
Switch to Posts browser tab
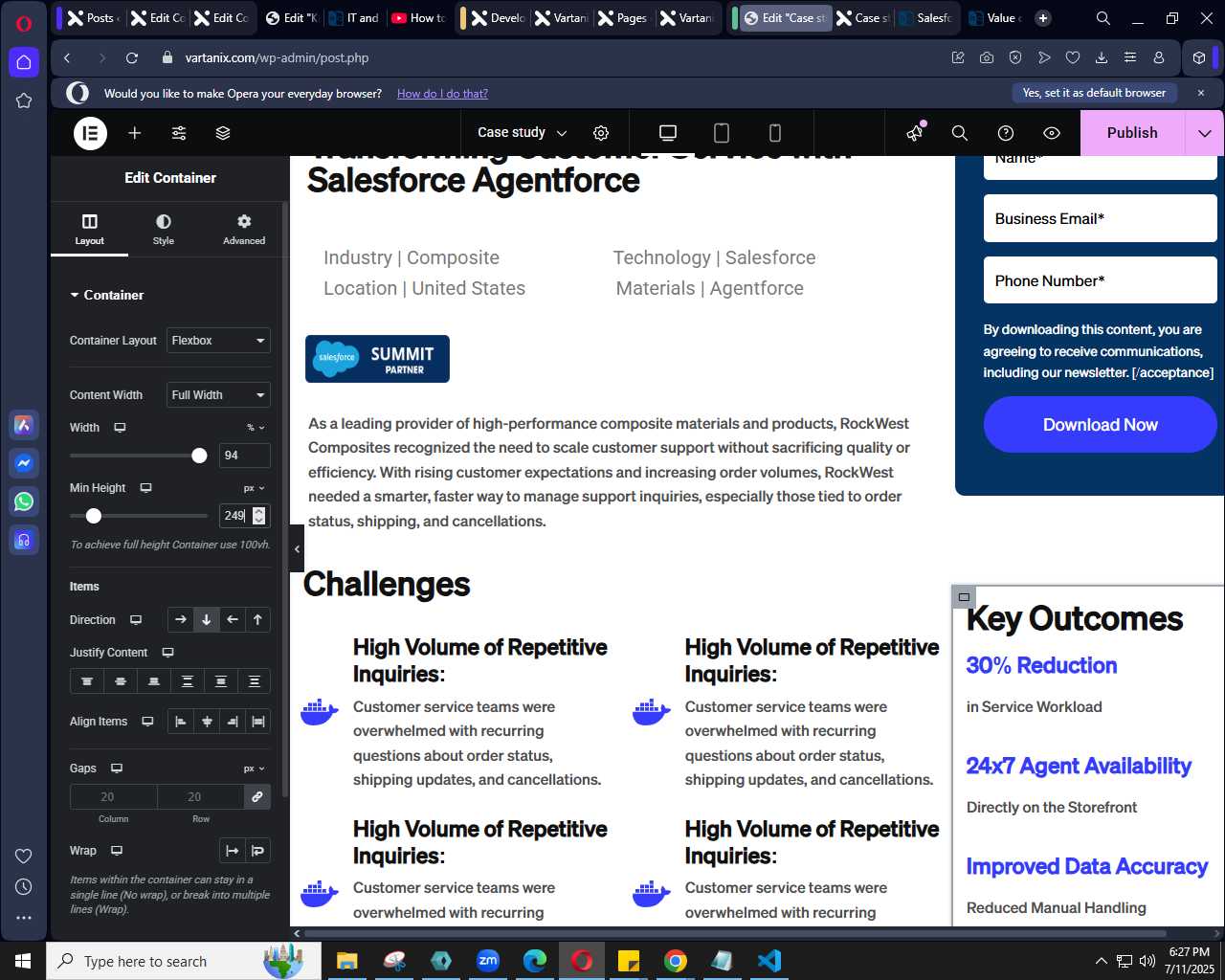[x=93, y=17]
